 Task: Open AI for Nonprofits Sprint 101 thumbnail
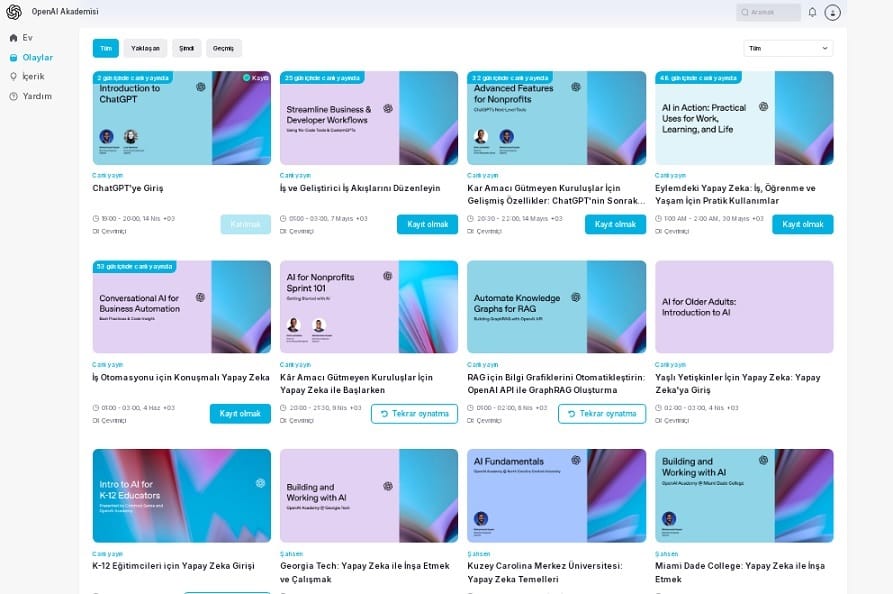pyautogui.click(x=369, y=307)
